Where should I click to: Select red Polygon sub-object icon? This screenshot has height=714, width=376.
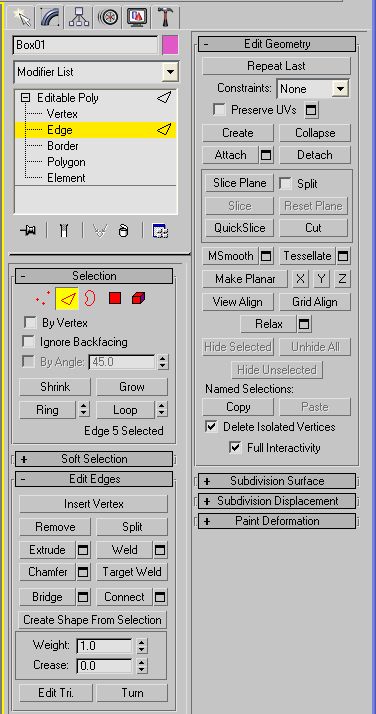click(115, 298)
